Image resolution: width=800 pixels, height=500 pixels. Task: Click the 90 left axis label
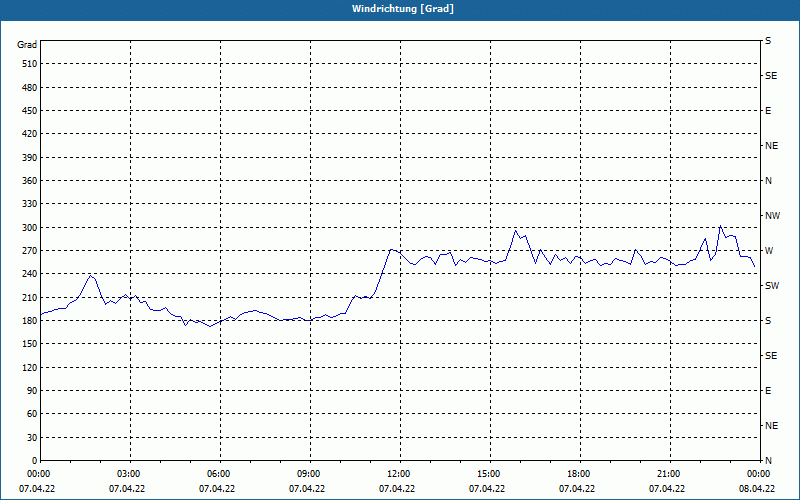pos(32,391)
